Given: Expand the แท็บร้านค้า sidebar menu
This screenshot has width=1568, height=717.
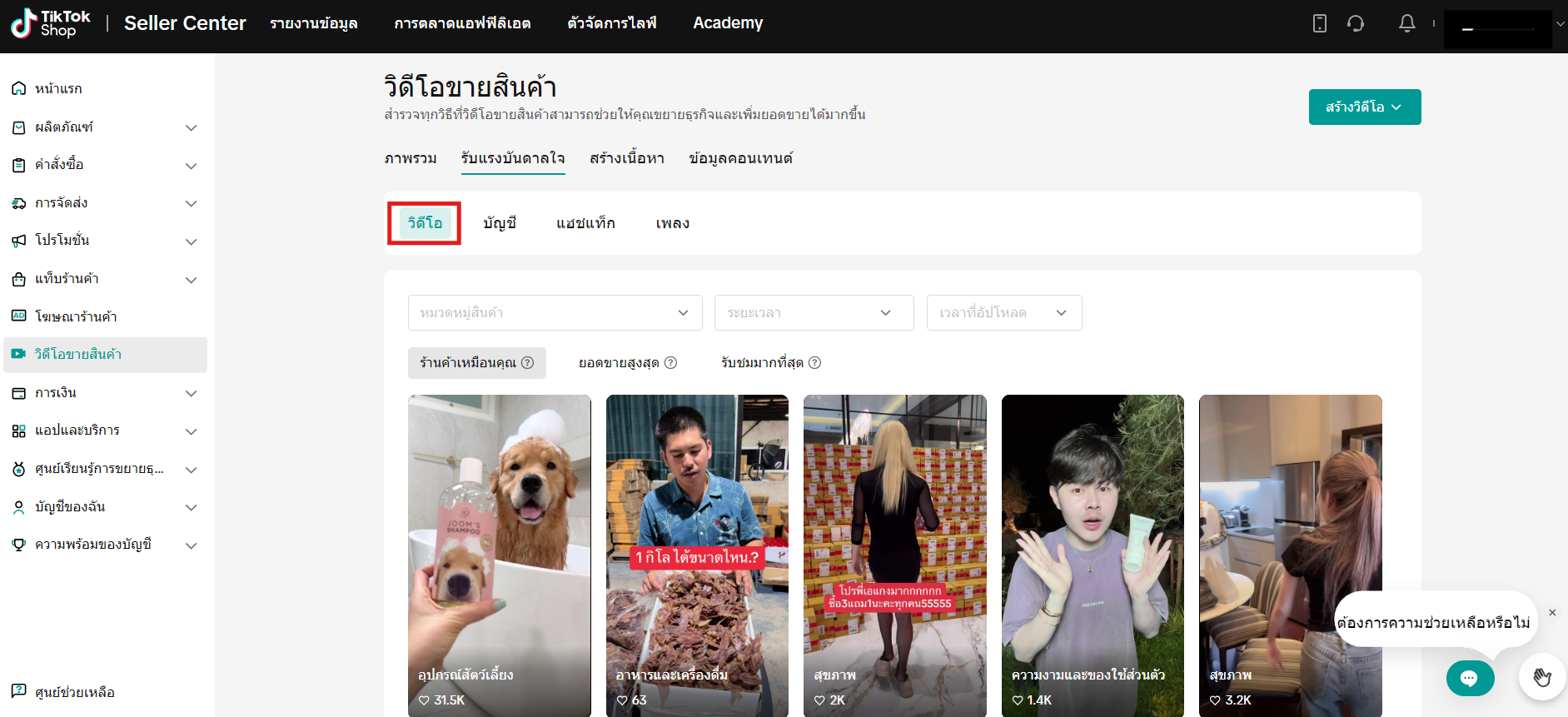Looking at the screenshot, I should pos(192,280).
